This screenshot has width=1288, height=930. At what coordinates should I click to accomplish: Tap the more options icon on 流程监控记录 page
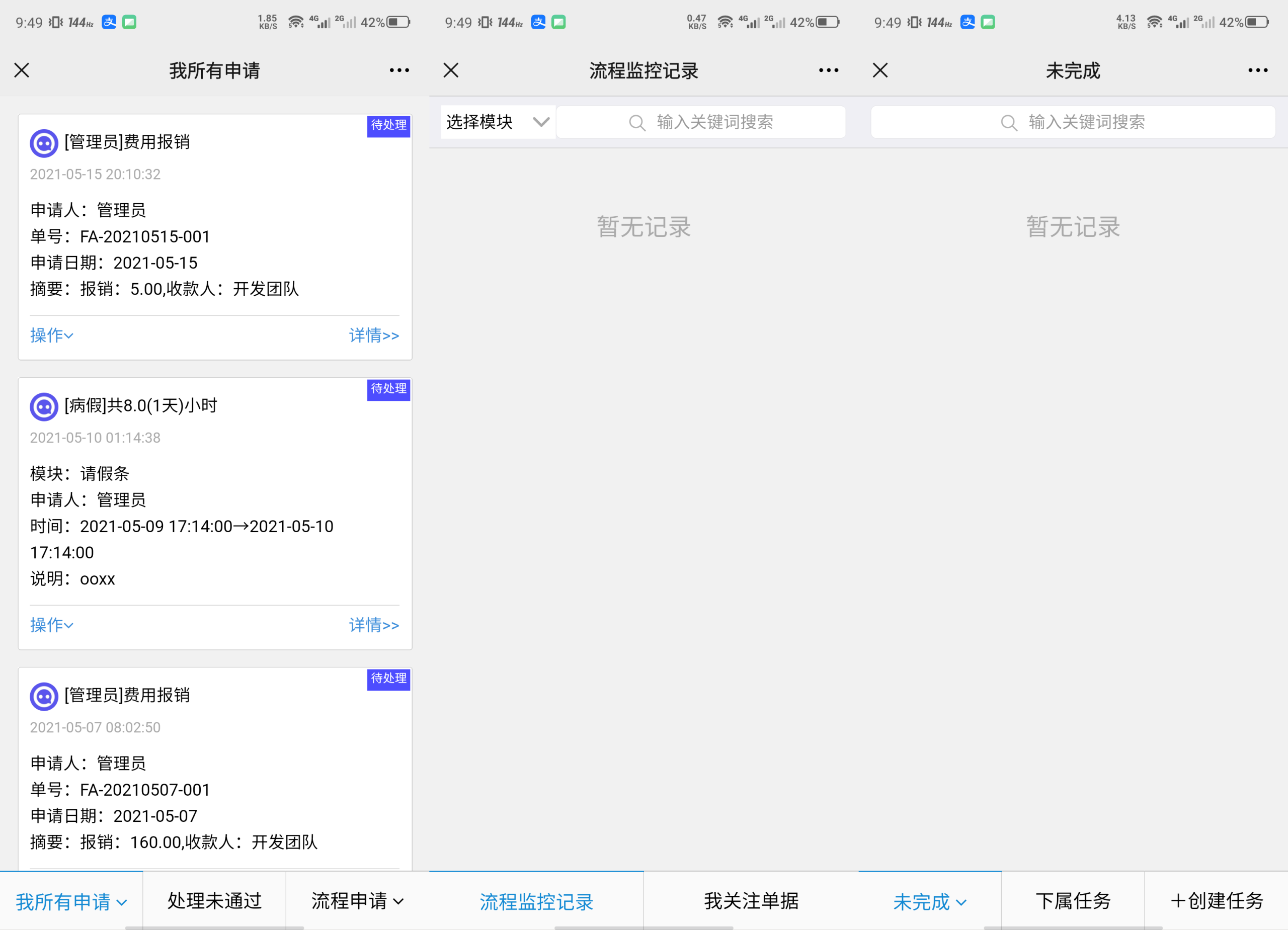[828, 70]
